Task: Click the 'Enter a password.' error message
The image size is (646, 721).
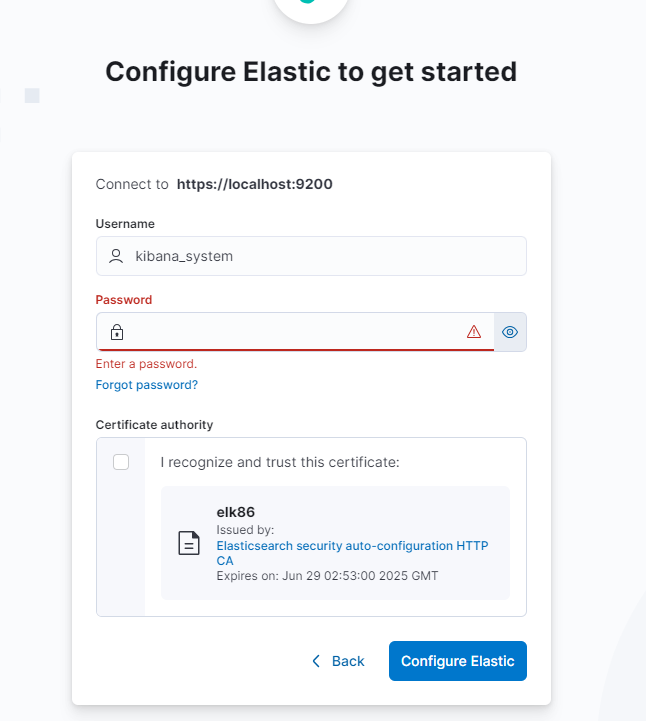Action: click(146, 364)
